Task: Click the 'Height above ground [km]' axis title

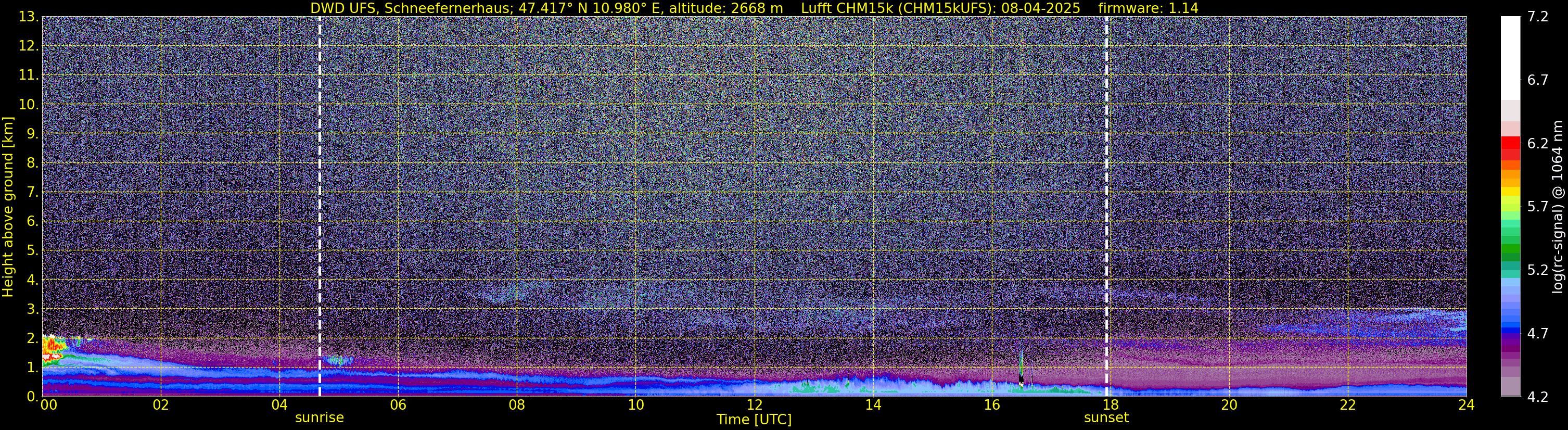Action: point(8,207)
